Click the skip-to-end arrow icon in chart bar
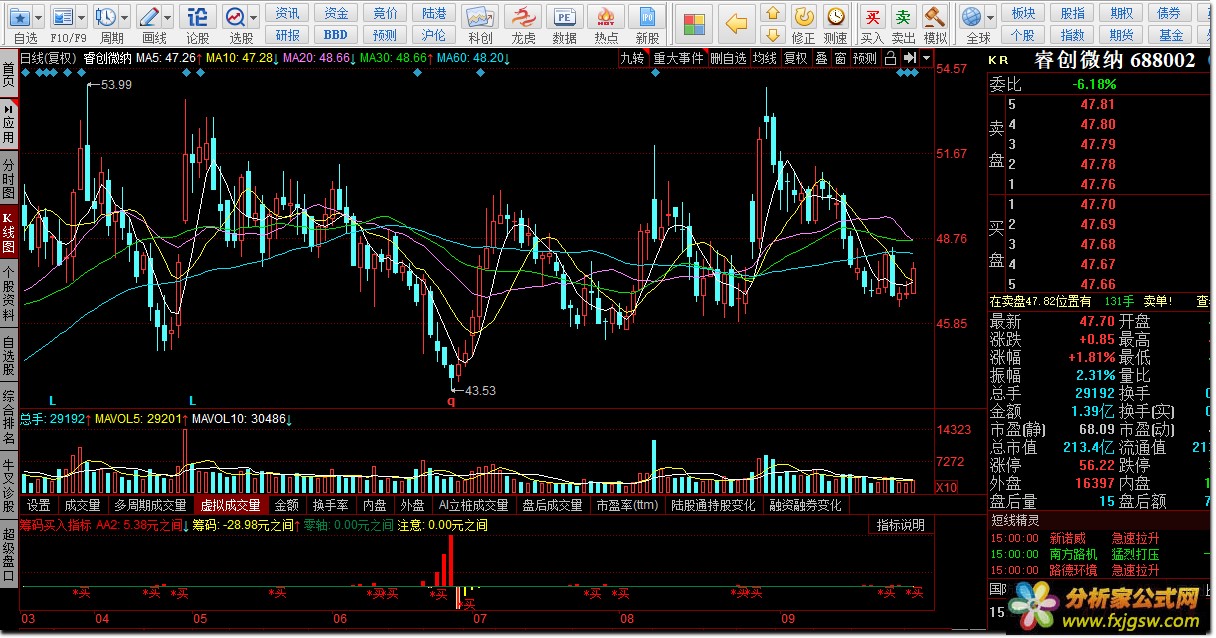Screen dimensions: 1216x638 tap(908, 58)
